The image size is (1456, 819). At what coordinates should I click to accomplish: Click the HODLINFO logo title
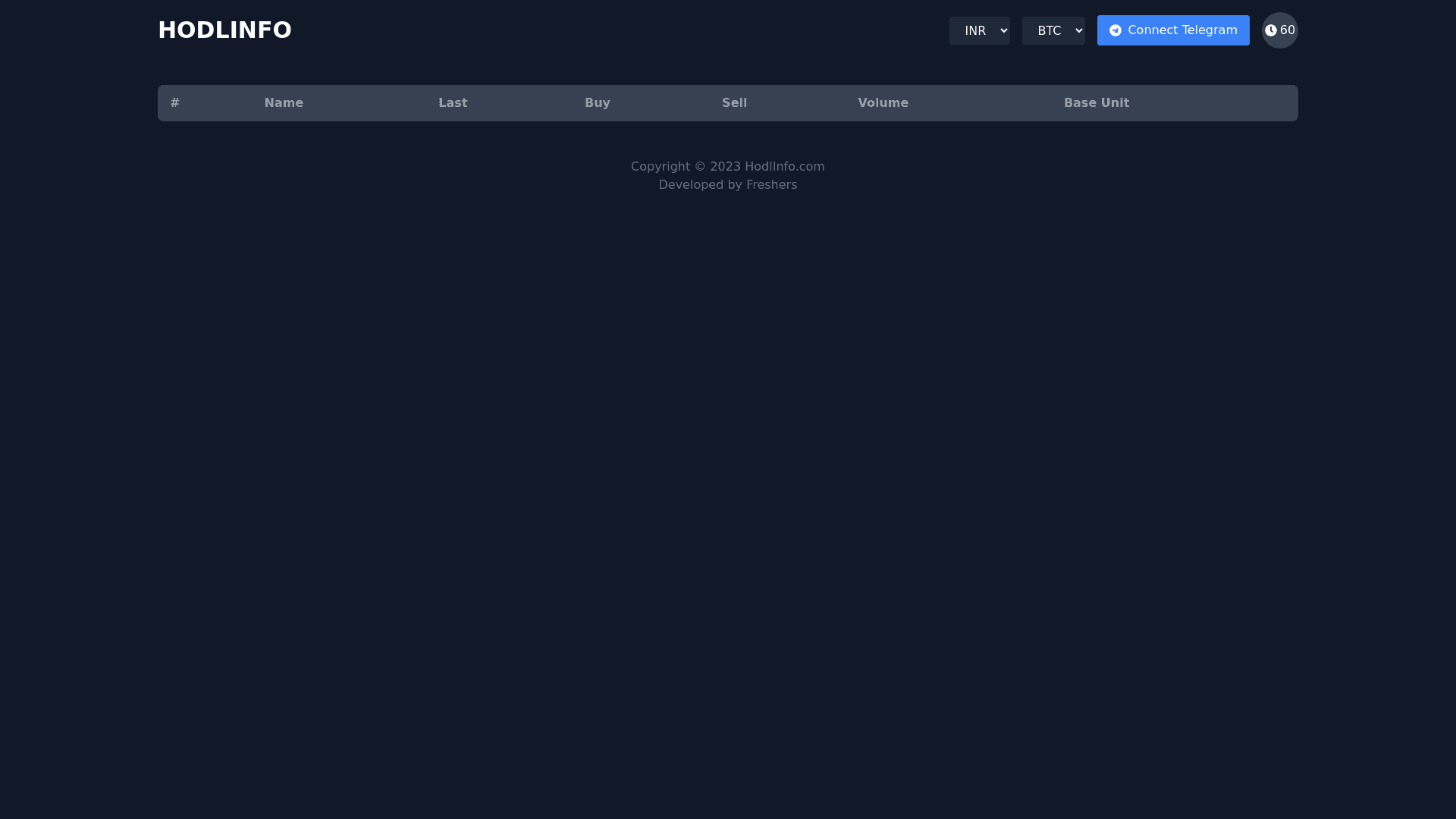tap(224, 30)
